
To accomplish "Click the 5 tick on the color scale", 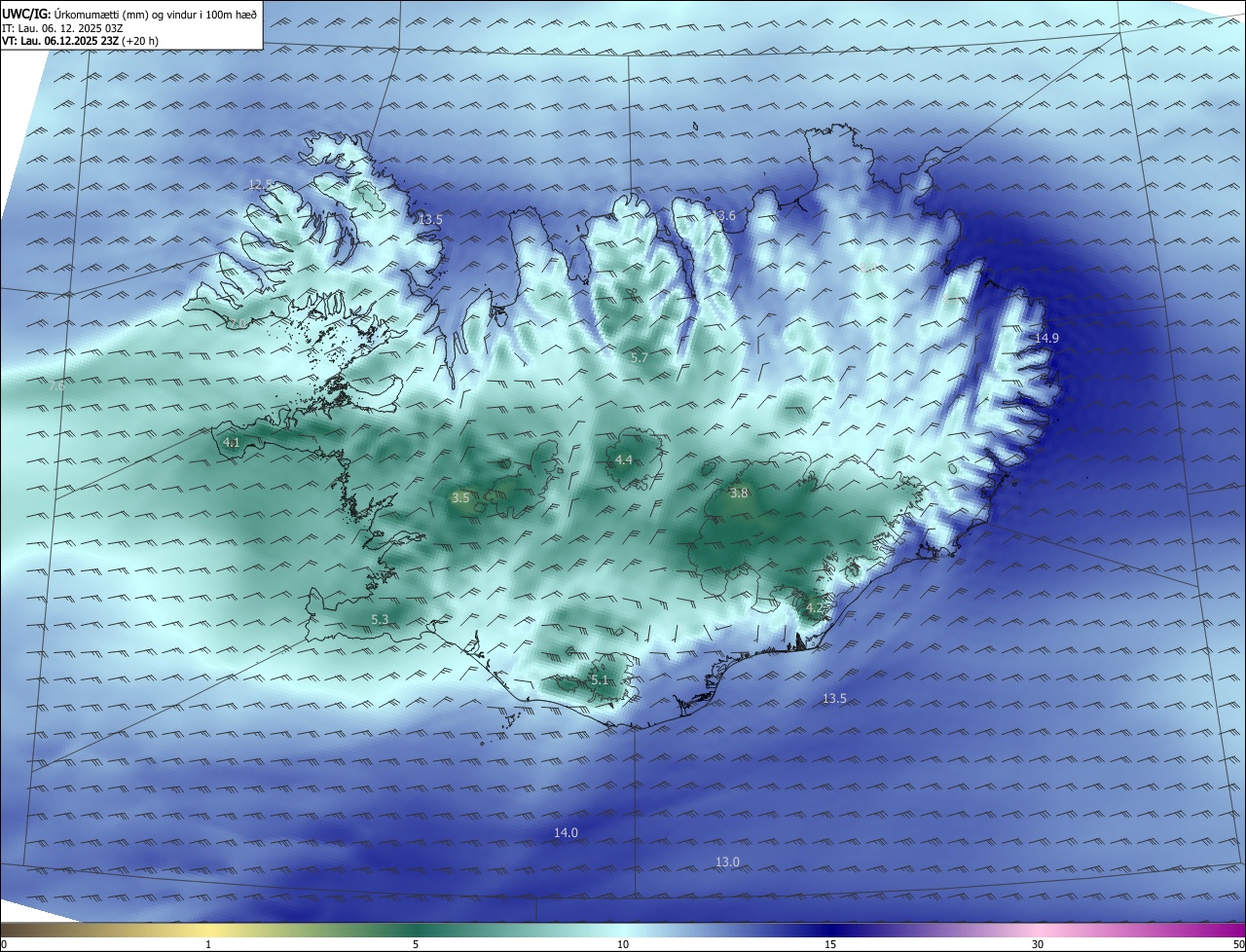I will [x=416, y=944].
